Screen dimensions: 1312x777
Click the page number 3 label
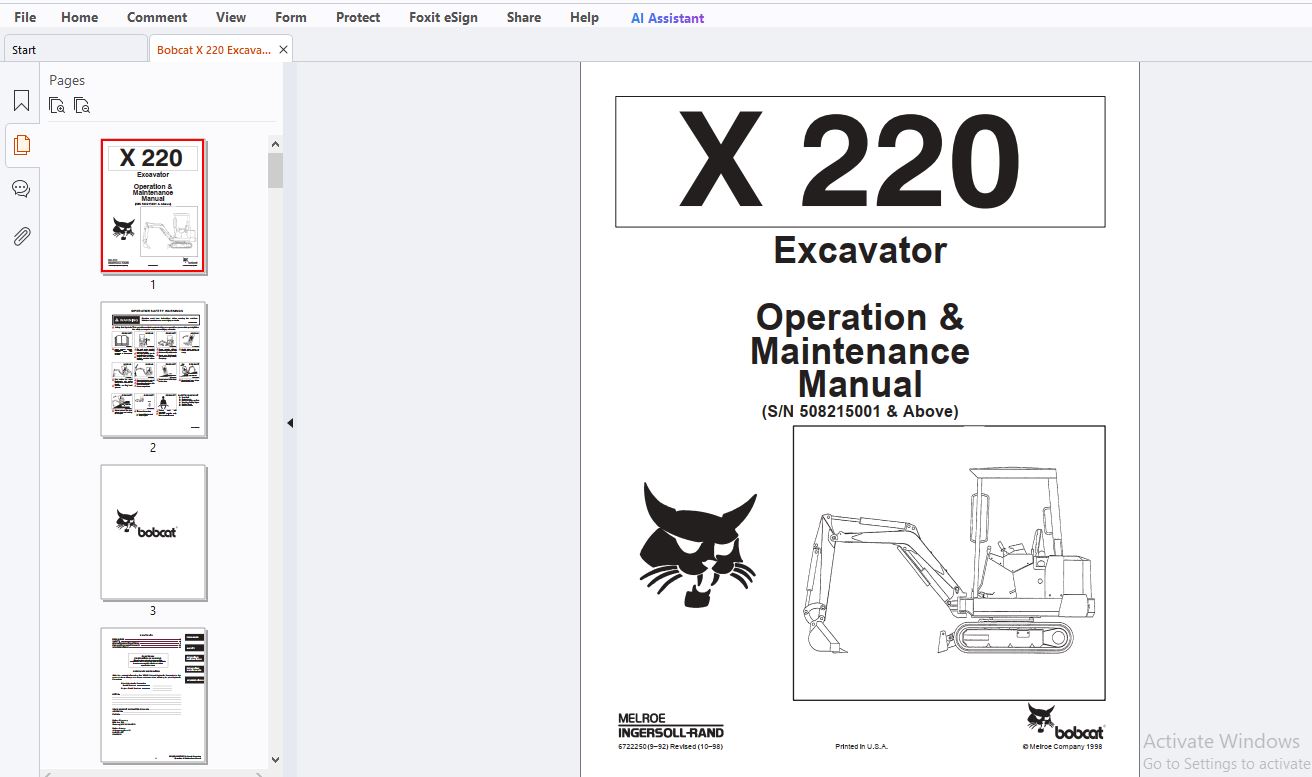[x=153, y=611]
